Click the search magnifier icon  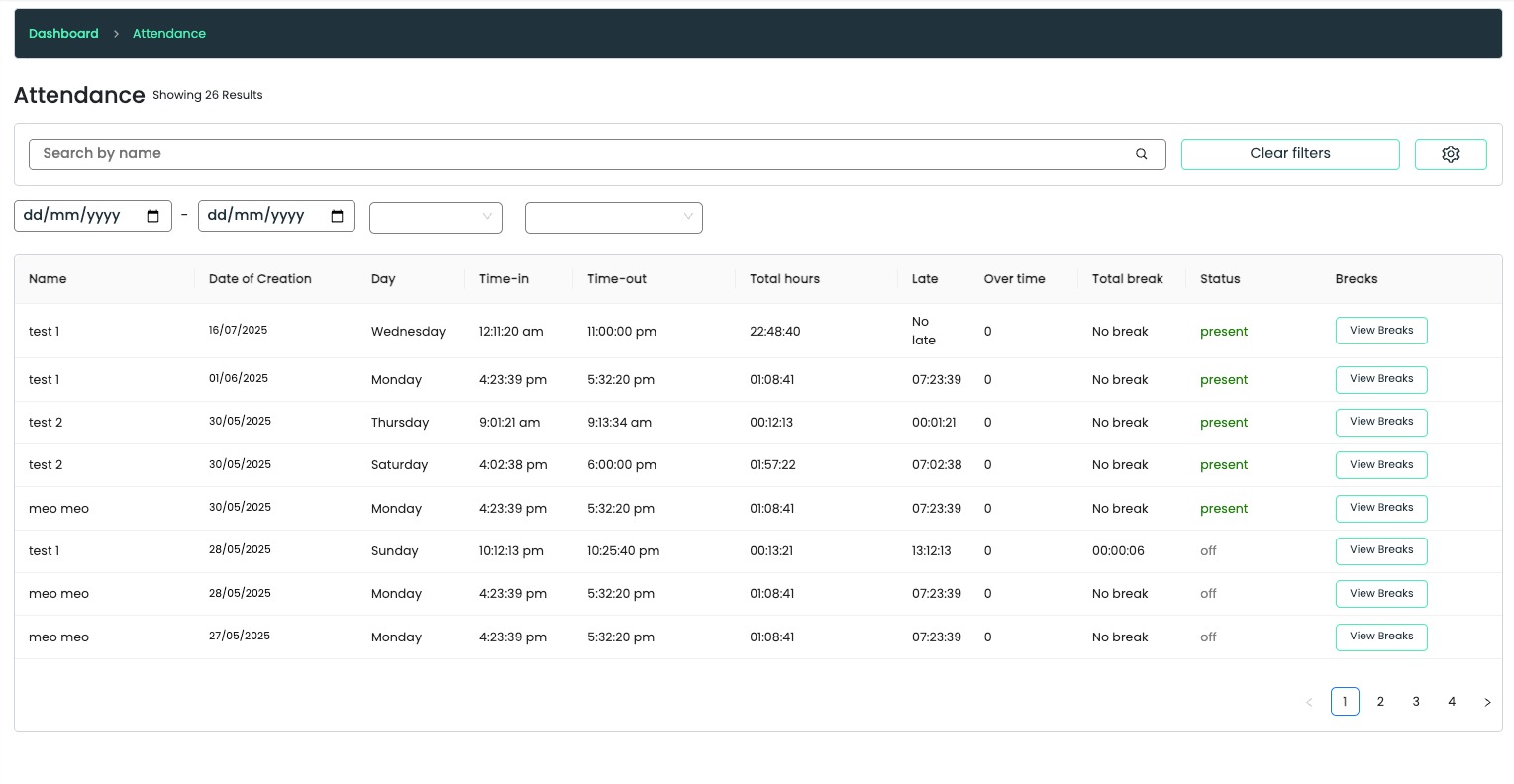(1141, 153)
